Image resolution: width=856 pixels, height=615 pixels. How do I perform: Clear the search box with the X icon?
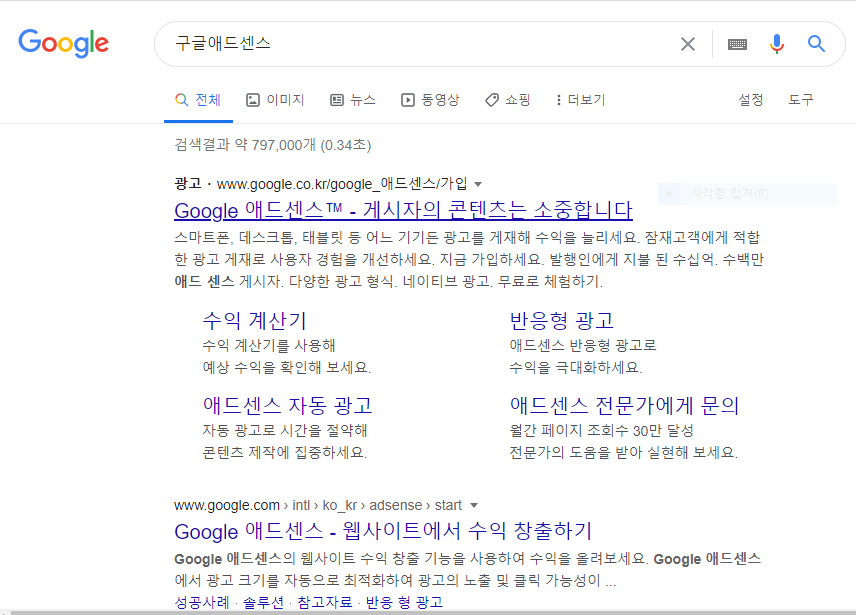click(x=688, y=44)
